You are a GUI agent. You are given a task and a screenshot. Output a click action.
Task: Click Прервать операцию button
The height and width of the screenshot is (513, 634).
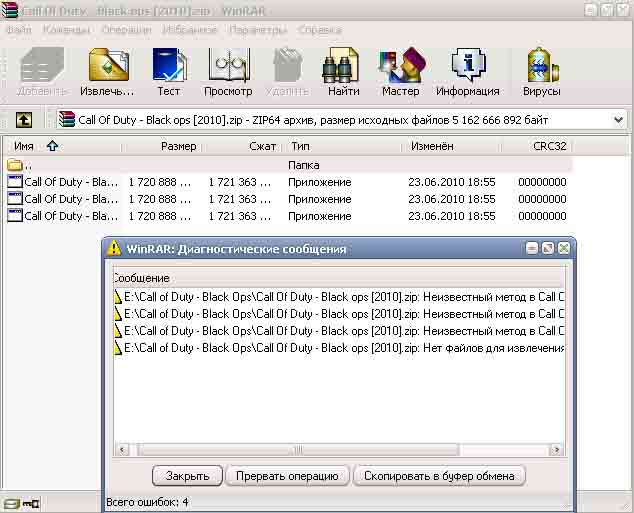tap(287, 476)
